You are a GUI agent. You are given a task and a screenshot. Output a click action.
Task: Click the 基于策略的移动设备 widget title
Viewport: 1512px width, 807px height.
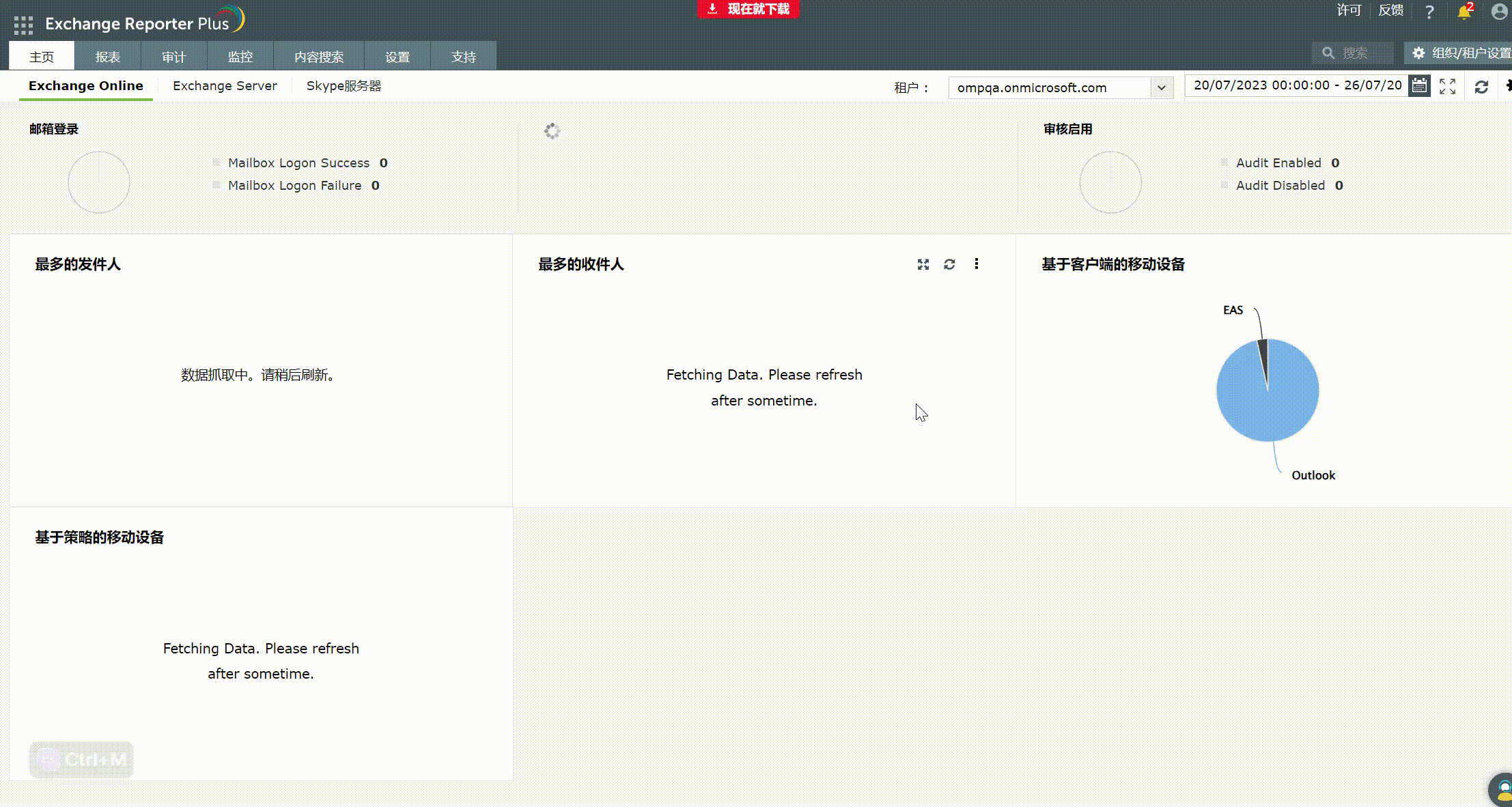tap(100, 537)
